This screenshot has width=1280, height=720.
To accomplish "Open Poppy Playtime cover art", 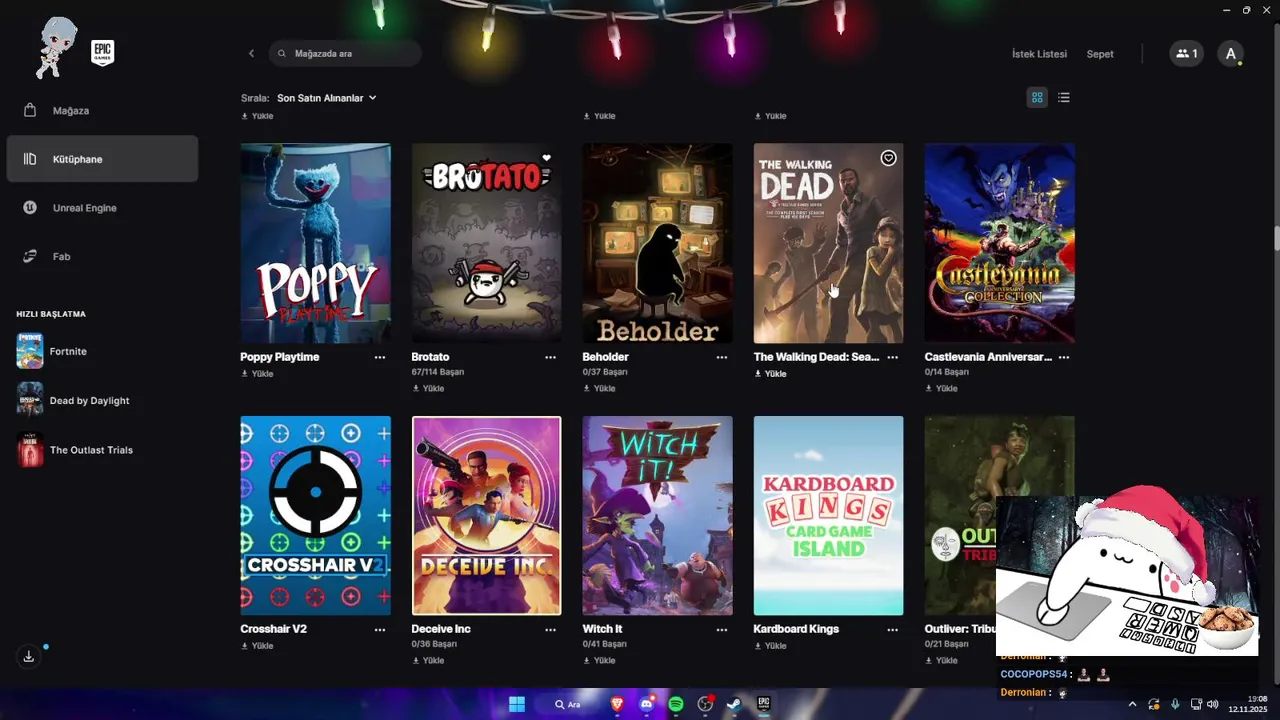I will 315,243.
